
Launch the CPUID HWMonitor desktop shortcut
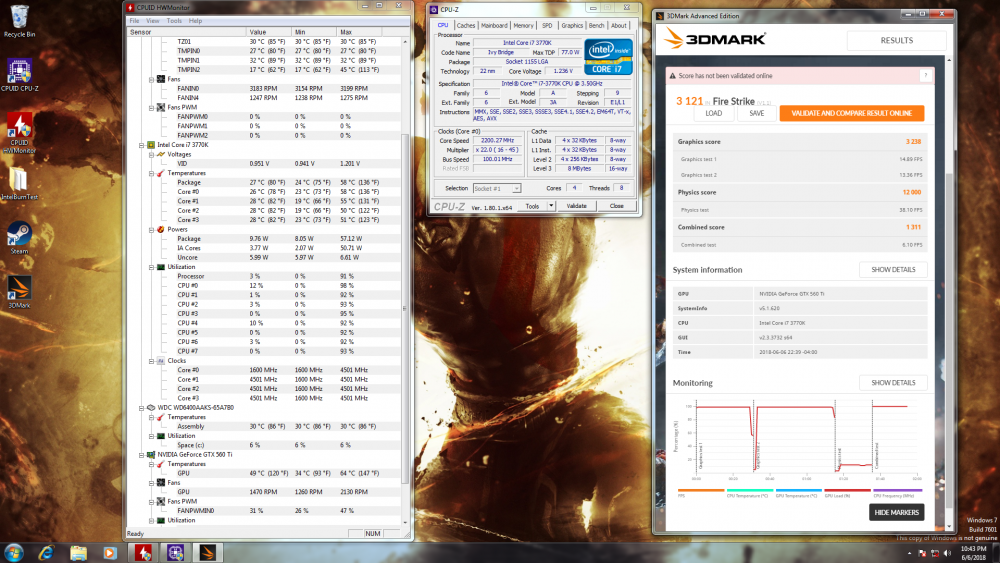click(19, 132)
